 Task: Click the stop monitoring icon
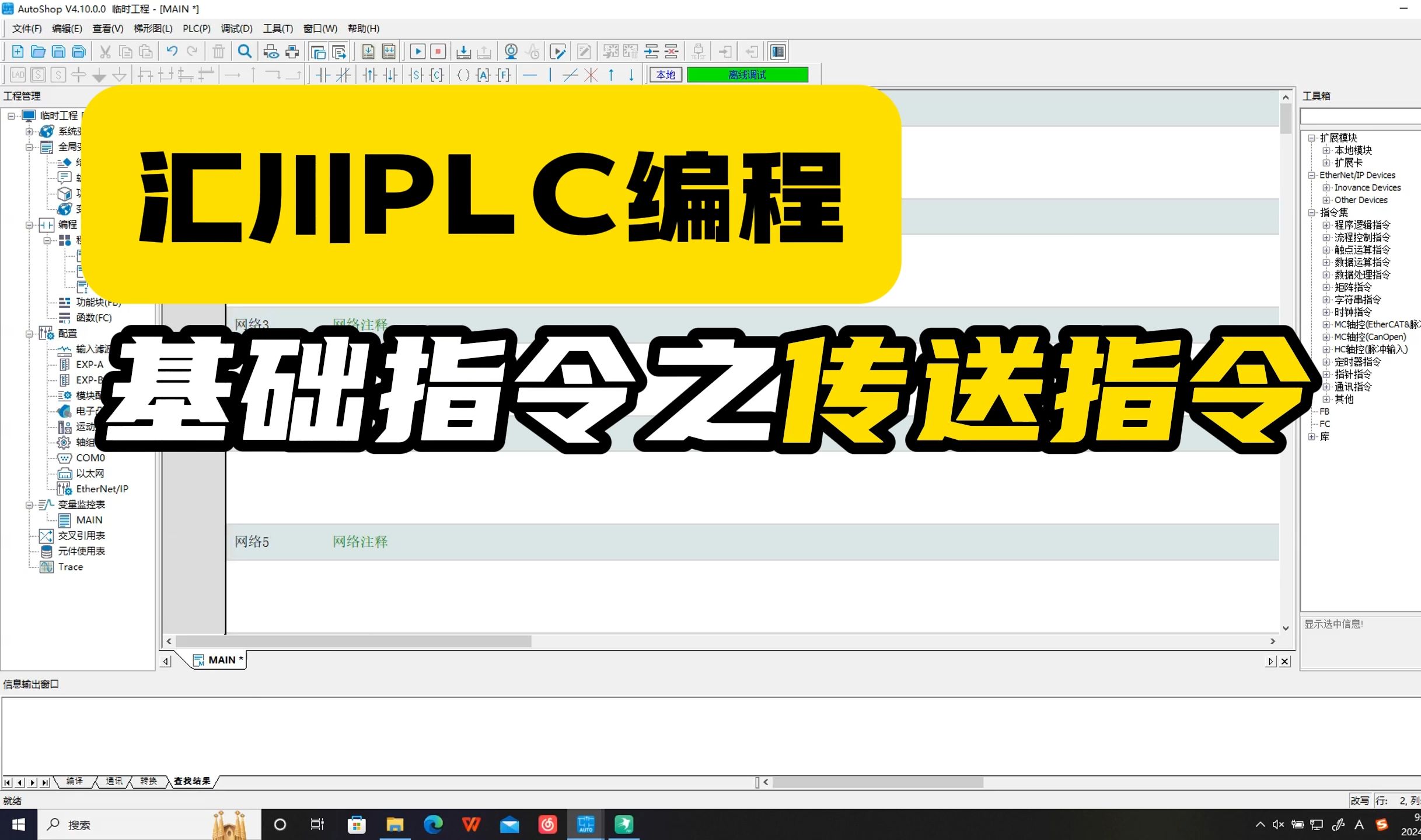438,51
